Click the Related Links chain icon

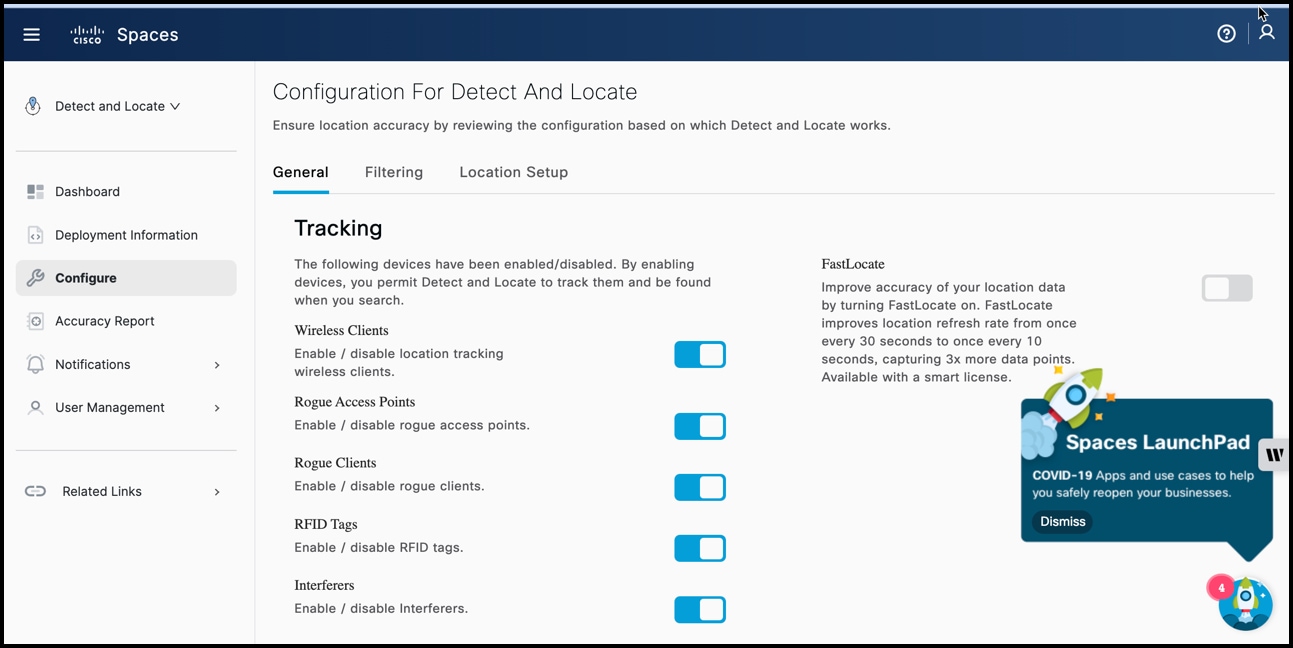coord(36,491)
